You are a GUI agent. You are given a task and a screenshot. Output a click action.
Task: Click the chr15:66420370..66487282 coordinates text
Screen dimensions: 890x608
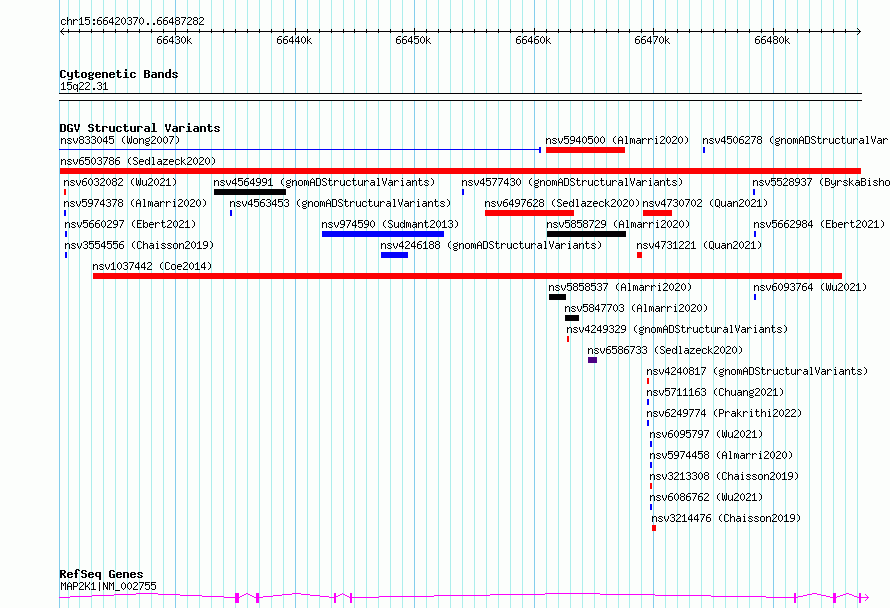[x=132, y=21]
